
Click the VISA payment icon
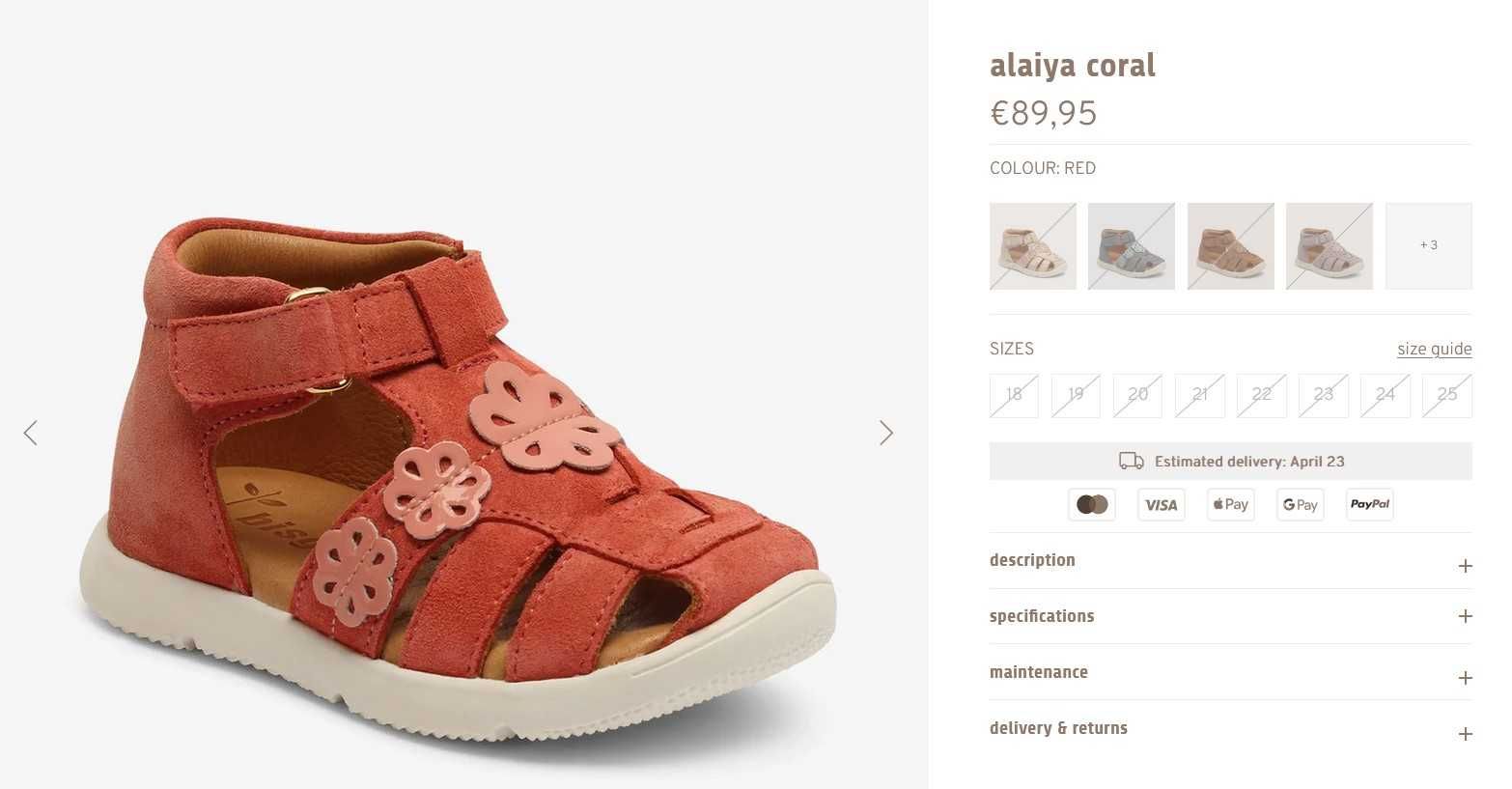tap(1162, 504)
